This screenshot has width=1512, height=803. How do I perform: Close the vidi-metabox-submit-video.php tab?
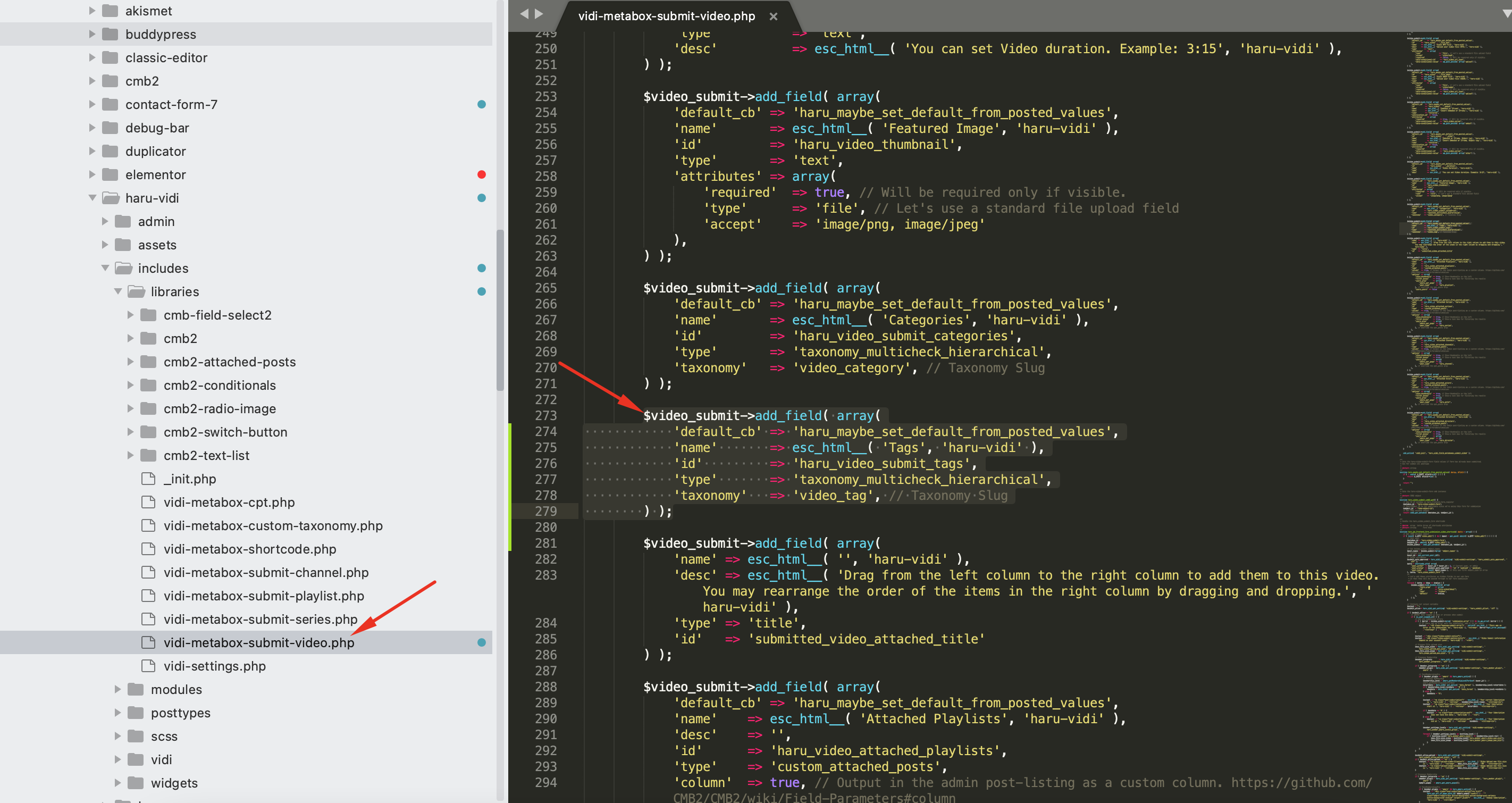(774, 16)
